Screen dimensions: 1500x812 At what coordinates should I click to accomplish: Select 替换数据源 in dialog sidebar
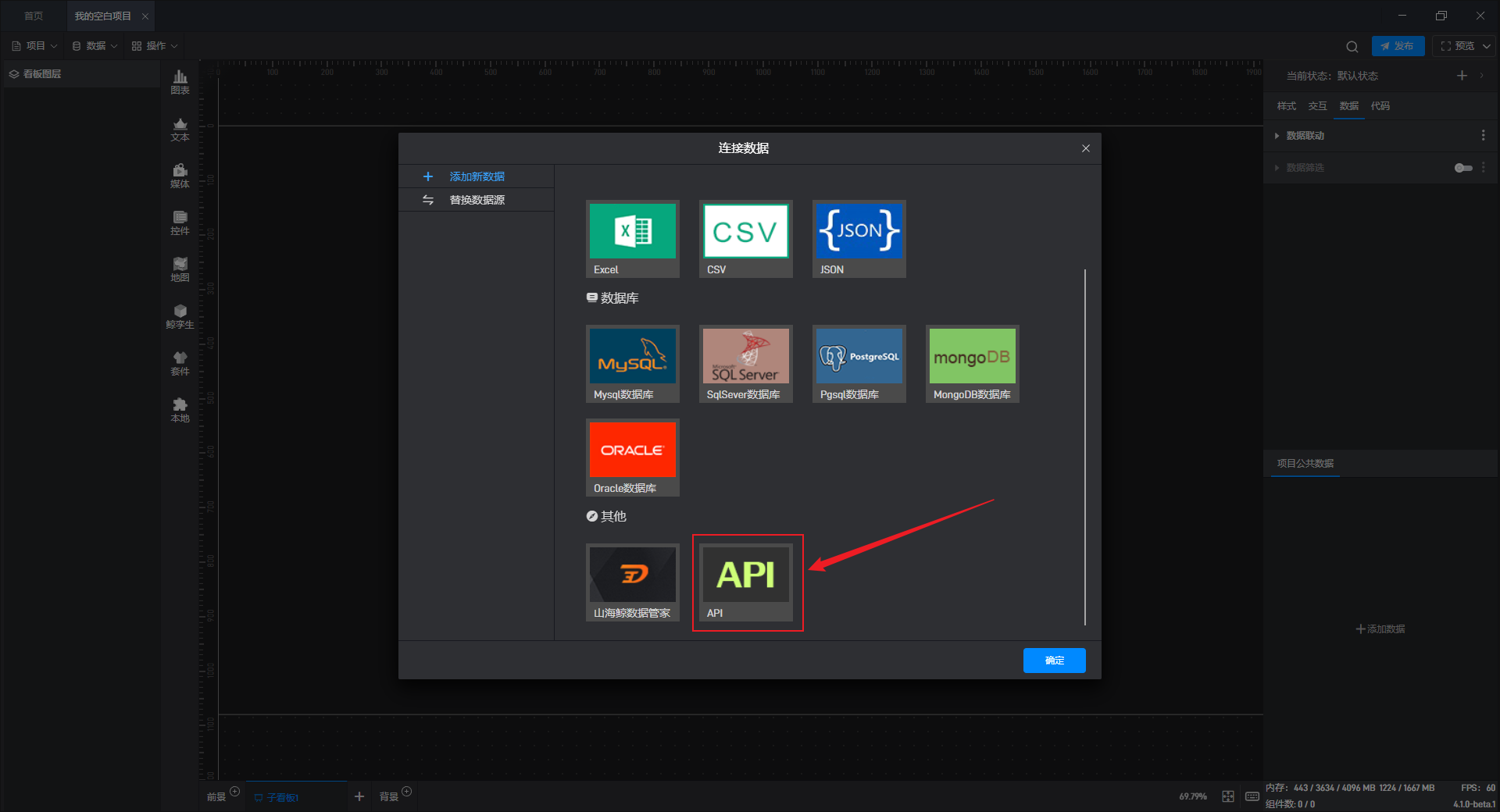pyautogui.click(x=477, y=200)
